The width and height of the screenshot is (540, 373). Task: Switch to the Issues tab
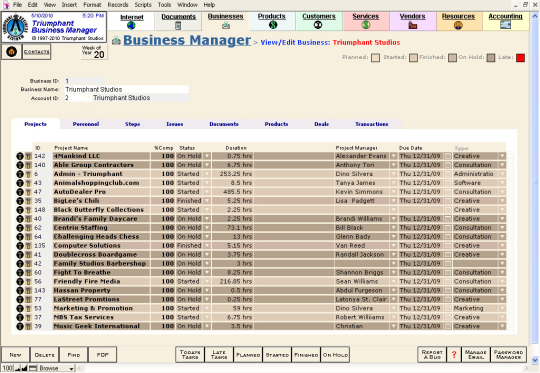(x=175, y=124)
